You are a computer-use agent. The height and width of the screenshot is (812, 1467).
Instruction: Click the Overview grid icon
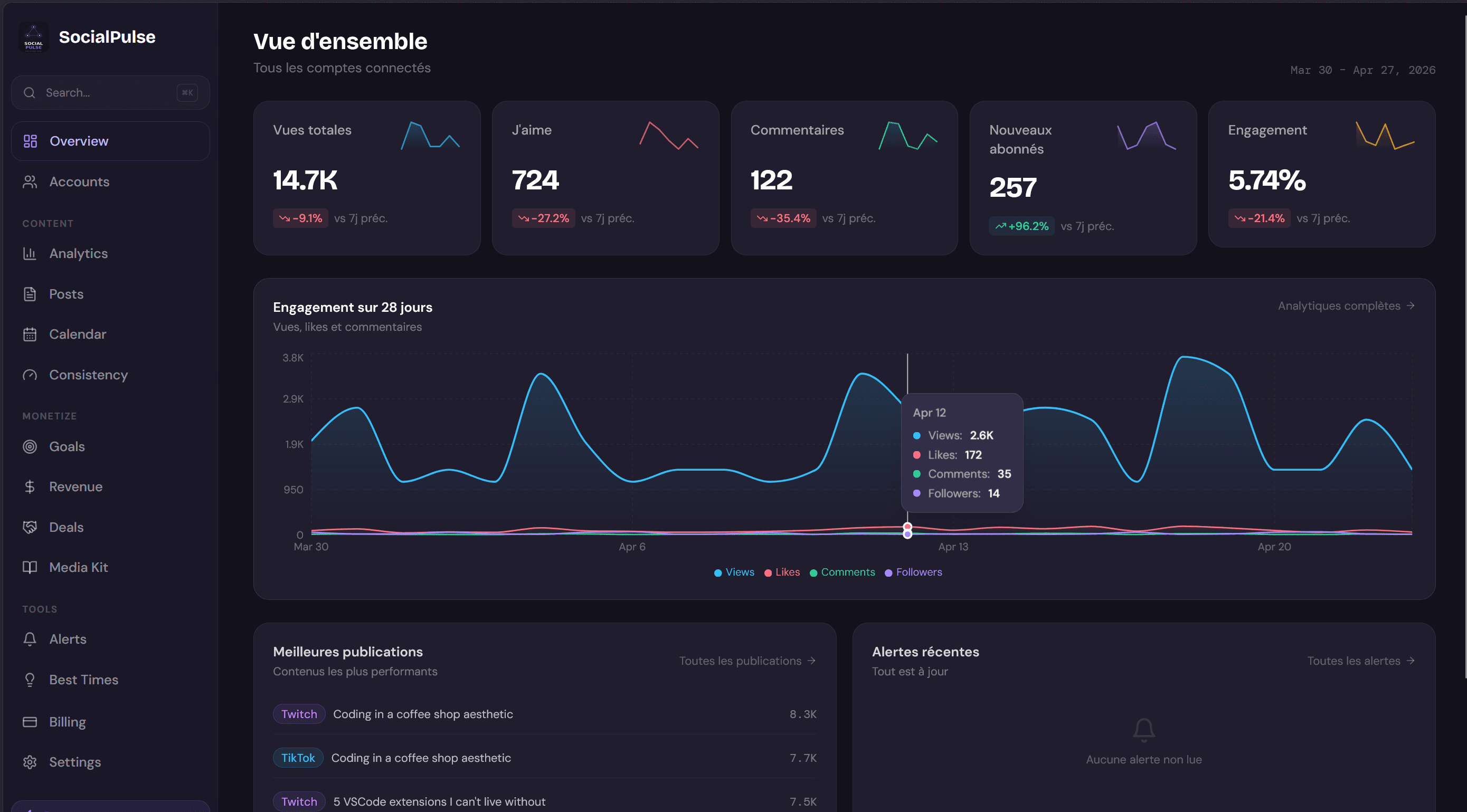coord(30,141)
